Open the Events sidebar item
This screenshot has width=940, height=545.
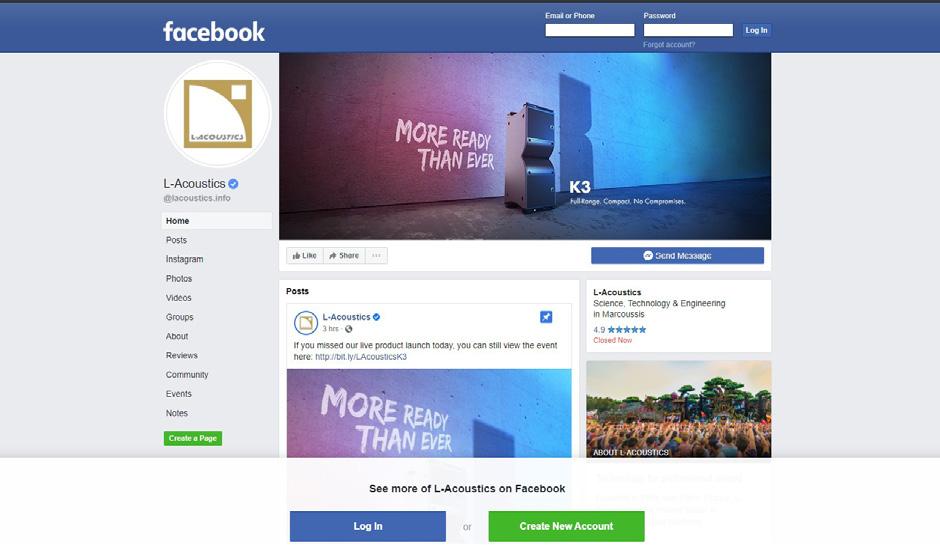(x=179, y=394)
